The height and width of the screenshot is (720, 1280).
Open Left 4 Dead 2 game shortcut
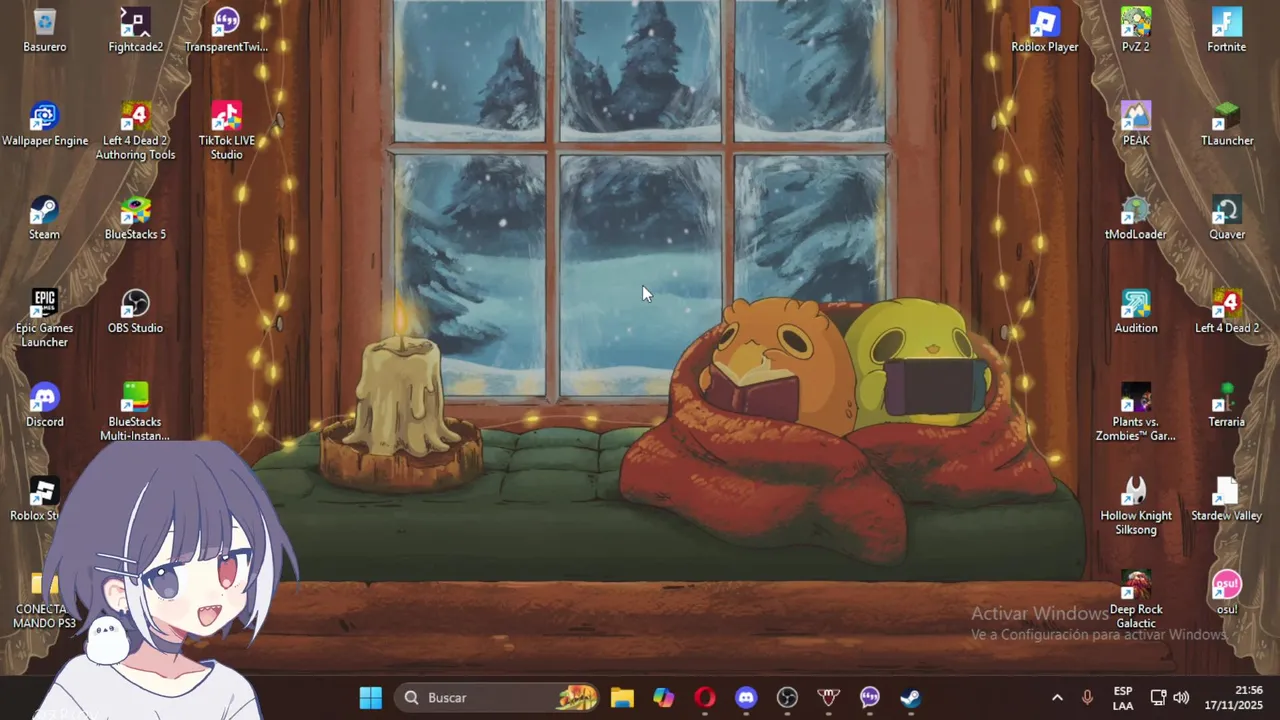[x=1226, y=312]
